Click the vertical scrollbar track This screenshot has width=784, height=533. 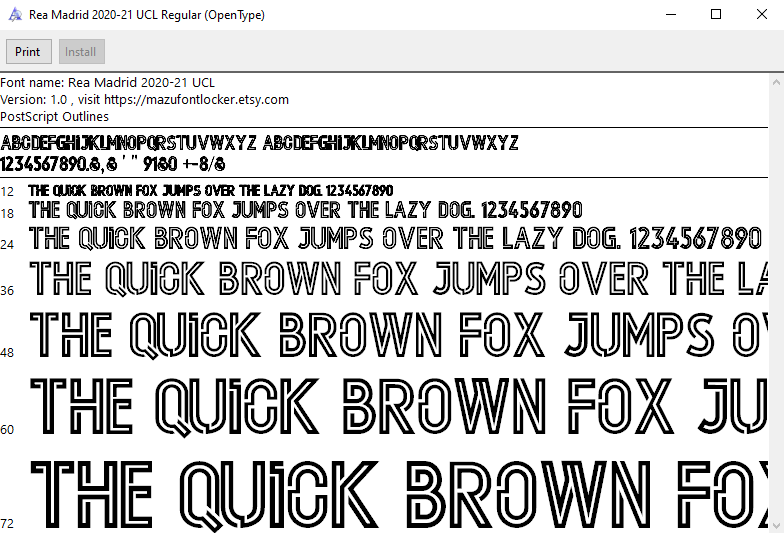coord(776,300)
